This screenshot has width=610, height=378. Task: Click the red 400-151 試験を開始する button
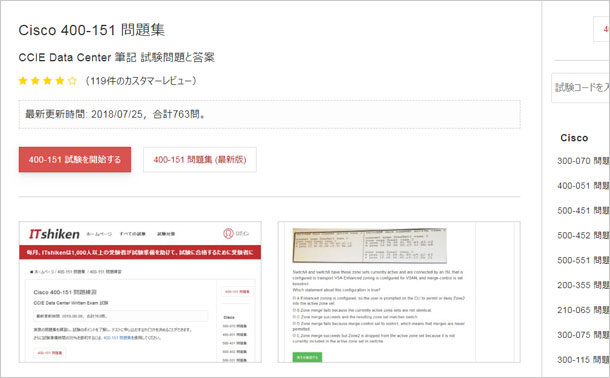75,159
